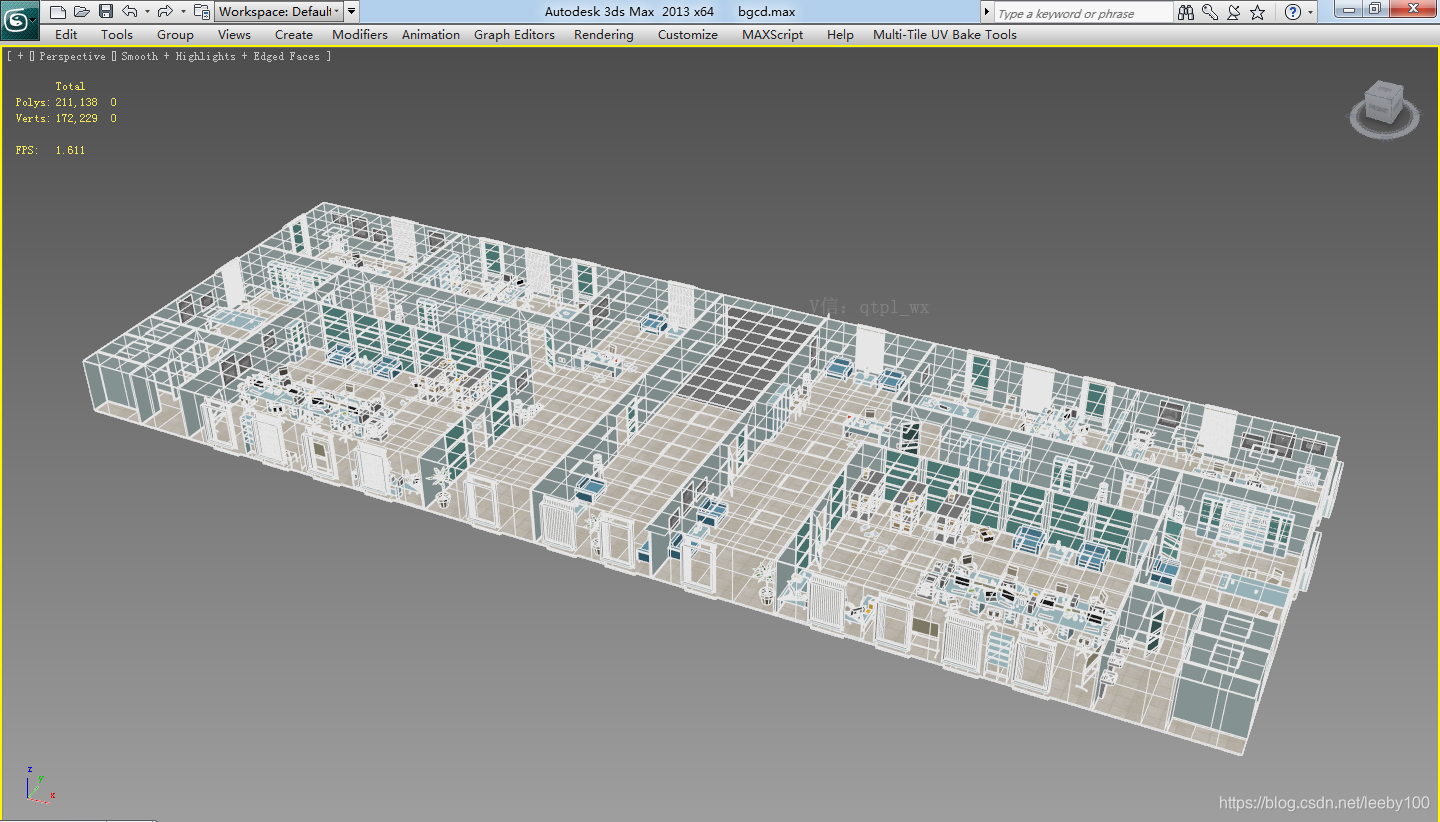Click the viewport [+] general label menu
This screenshot has height=822, width=1440.
coord(20,57)
